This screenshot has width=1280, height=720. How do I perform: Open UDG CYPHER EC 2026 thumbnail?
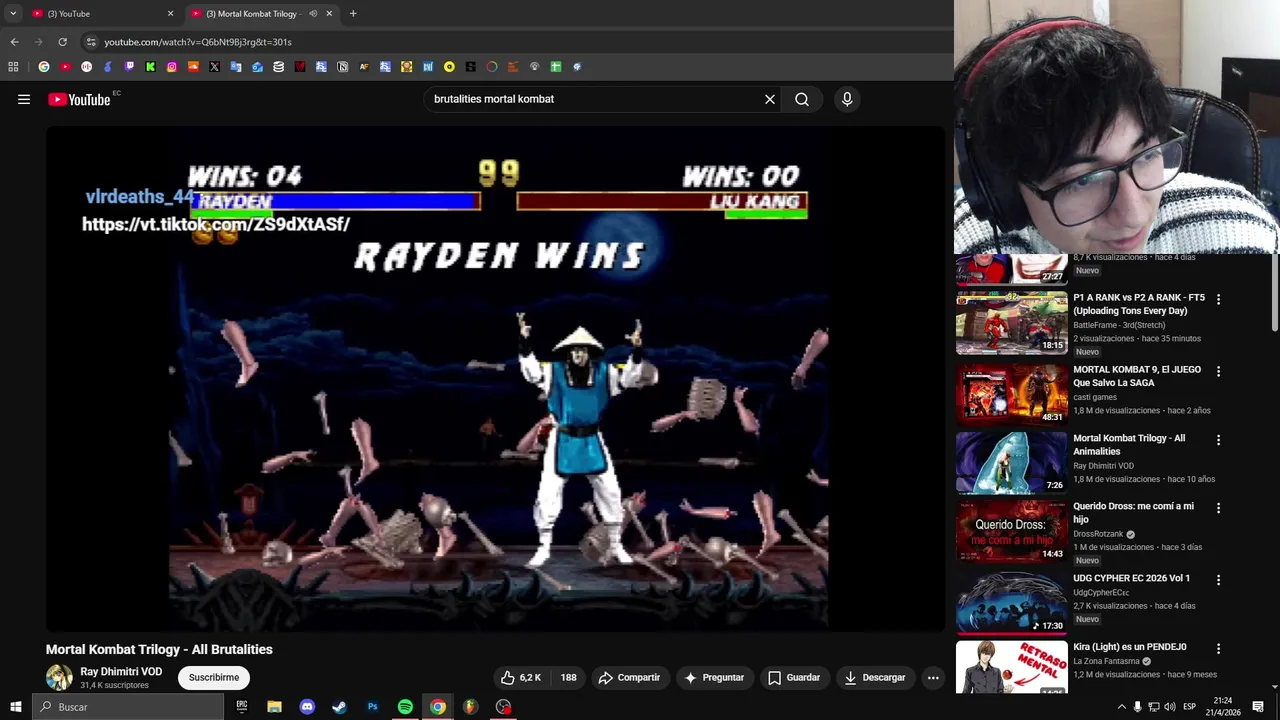1011,603
